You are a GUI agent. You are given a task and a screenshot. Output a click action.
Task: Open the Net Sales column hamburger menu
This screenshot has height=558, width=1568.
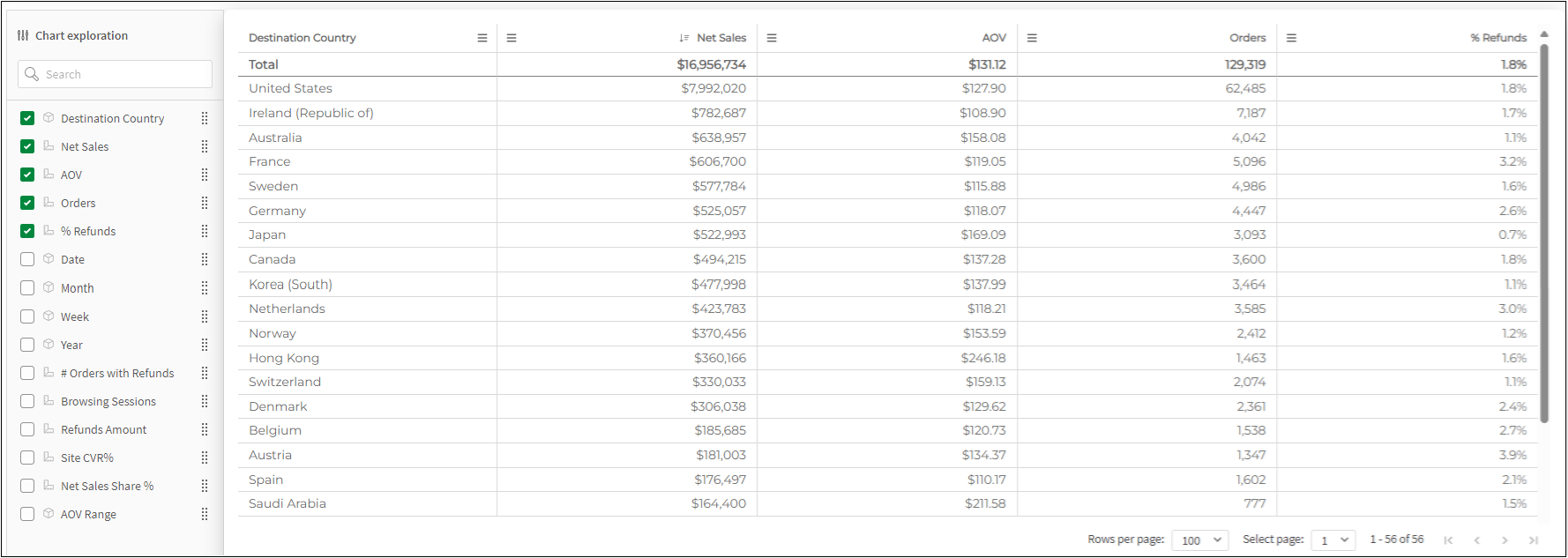pos(511,38)
